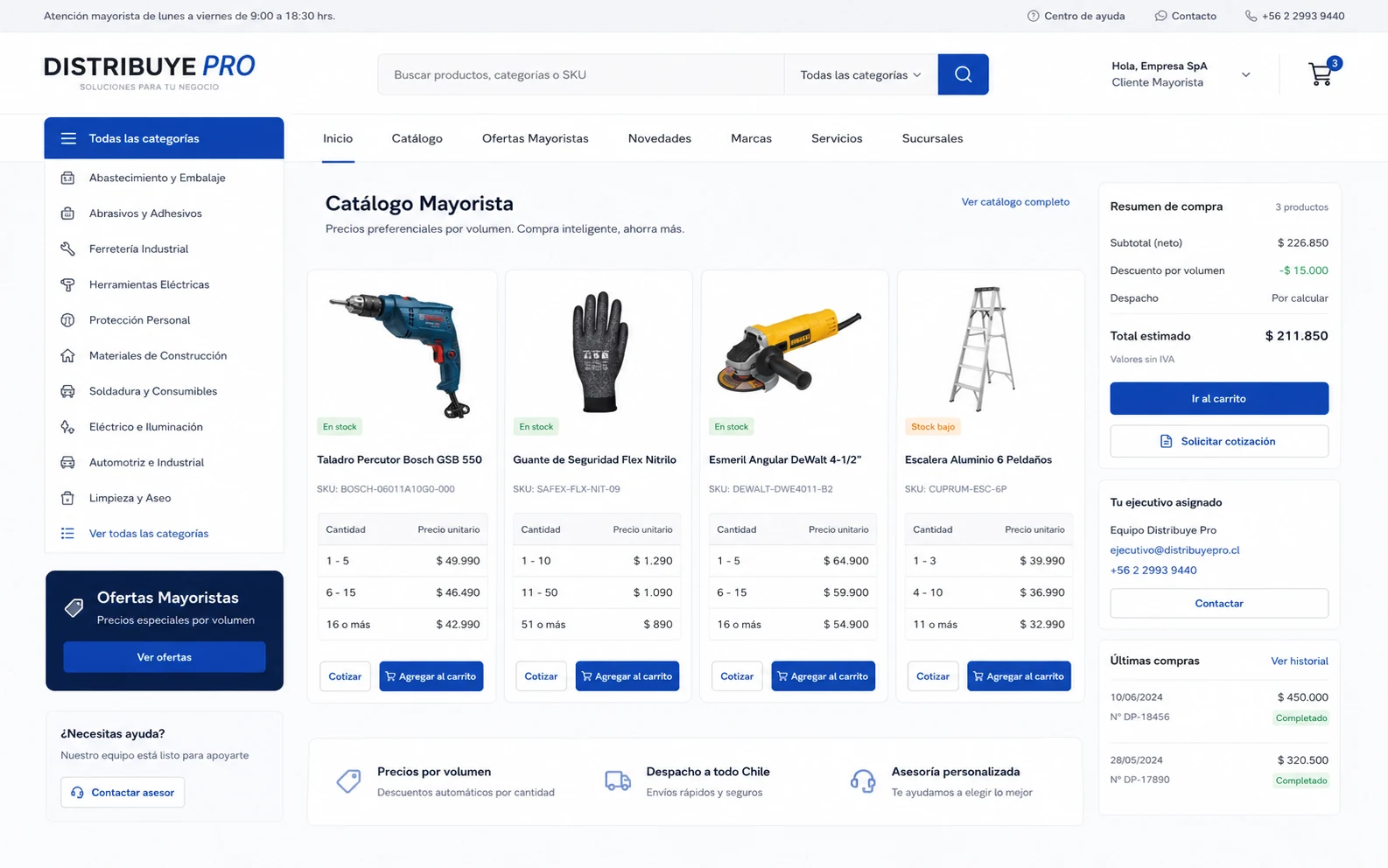Click Cotizar for Guante de Seguridad Flex Nitrilo
This screenshot has height=868, width=1388.
click(x=541, y=676)
